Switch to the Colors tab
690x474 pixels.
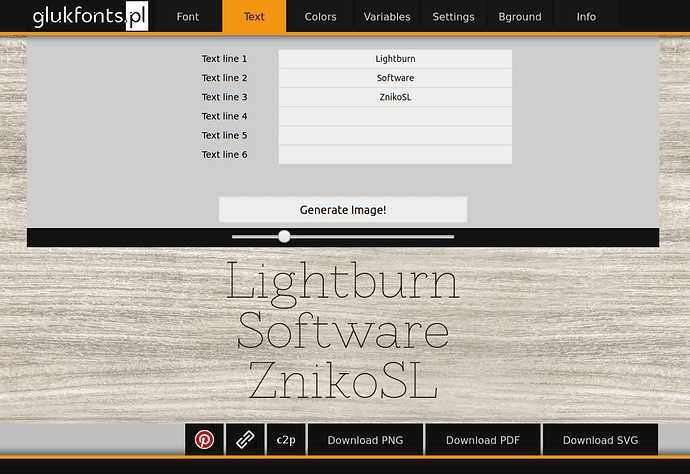tap(320, 16)
